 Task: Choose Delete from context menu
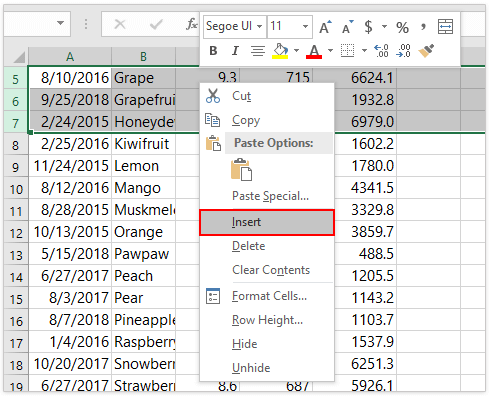point(267,246)
